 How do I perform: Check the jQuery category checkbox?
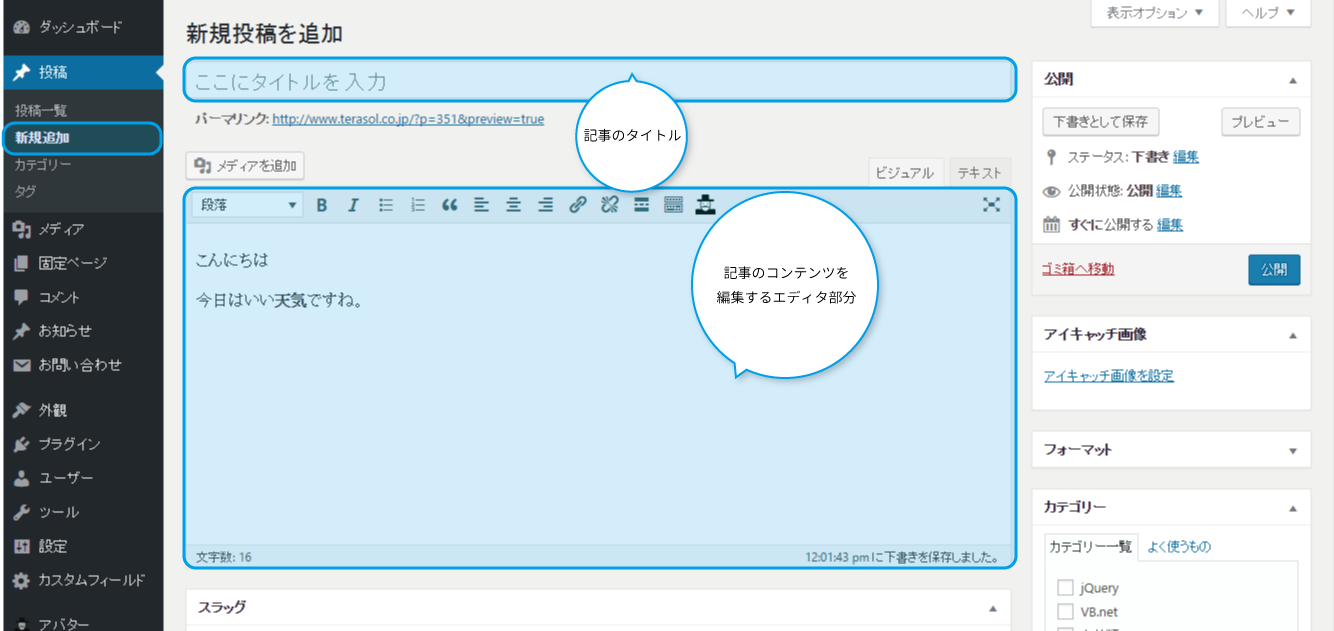click(1065, 588)
